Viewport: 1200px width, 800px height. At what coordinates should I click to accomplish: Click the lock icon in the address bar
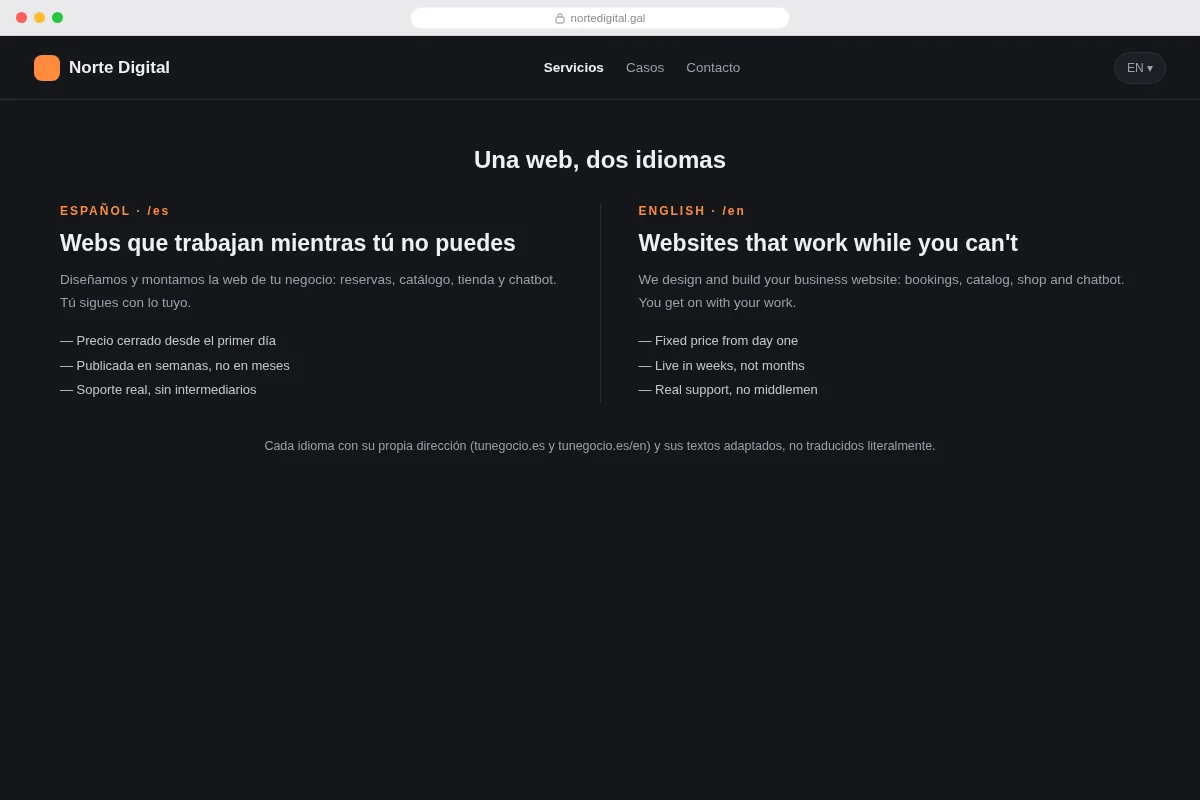tap(560, 18)
